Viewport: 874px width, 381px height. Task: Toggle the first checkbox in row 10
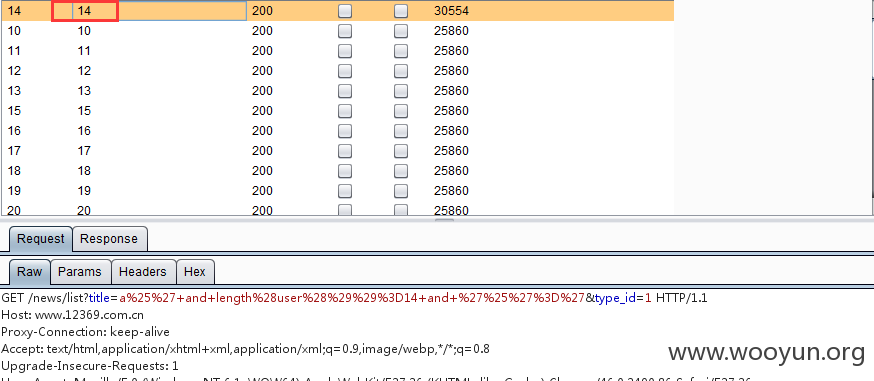[x=345, y=31]
